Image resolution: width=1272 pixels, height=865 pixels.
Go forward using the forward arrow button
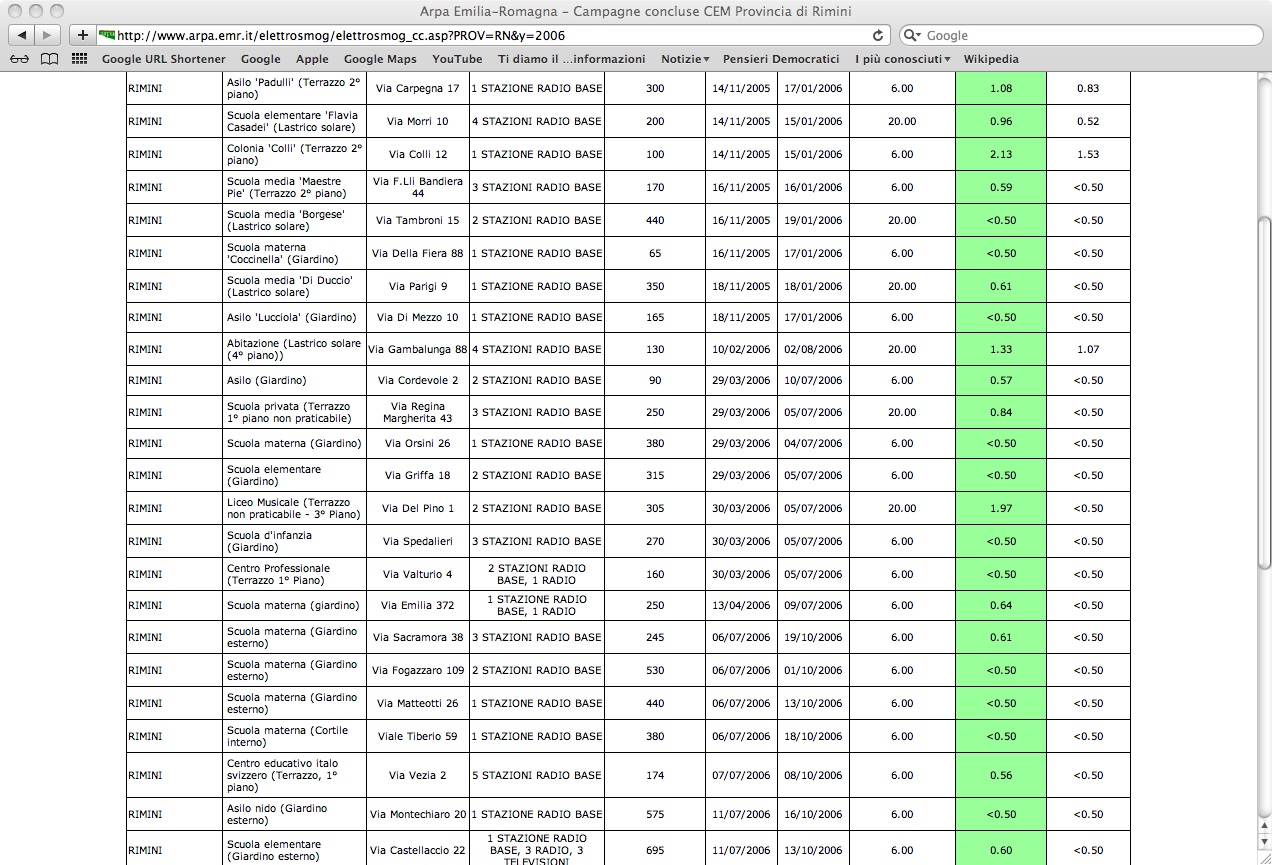click(48, 35)
